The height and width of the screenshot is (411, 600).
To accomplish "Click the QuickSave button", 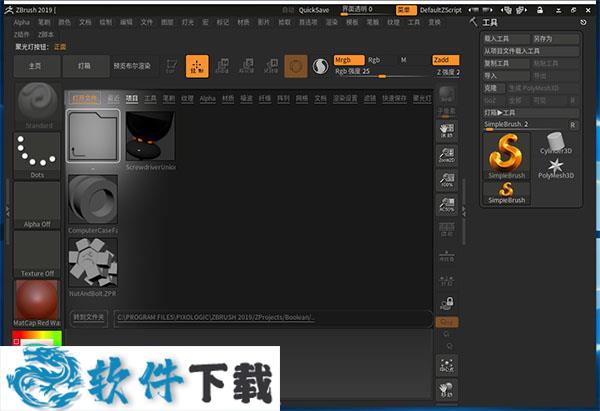I will (x=314, y=10).
